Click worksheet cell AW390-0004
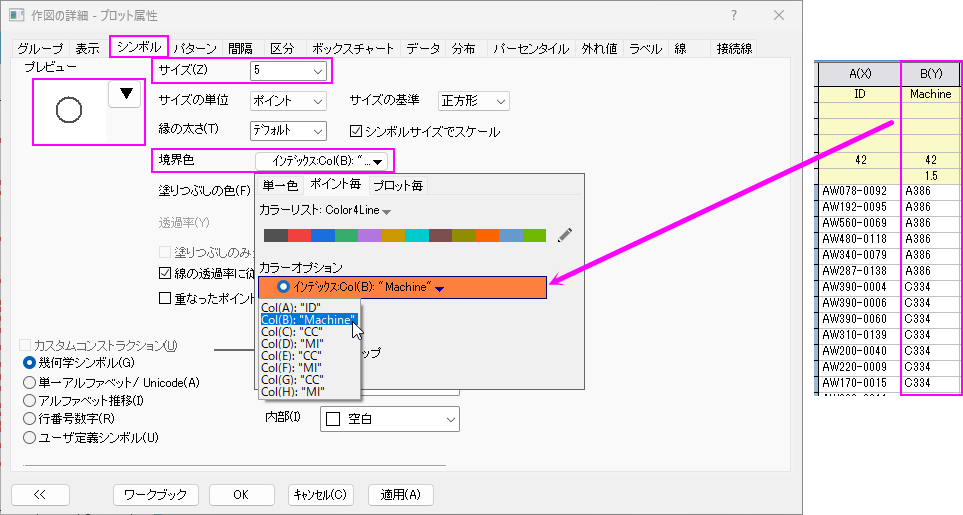963x515 pixels. point(860,287)
